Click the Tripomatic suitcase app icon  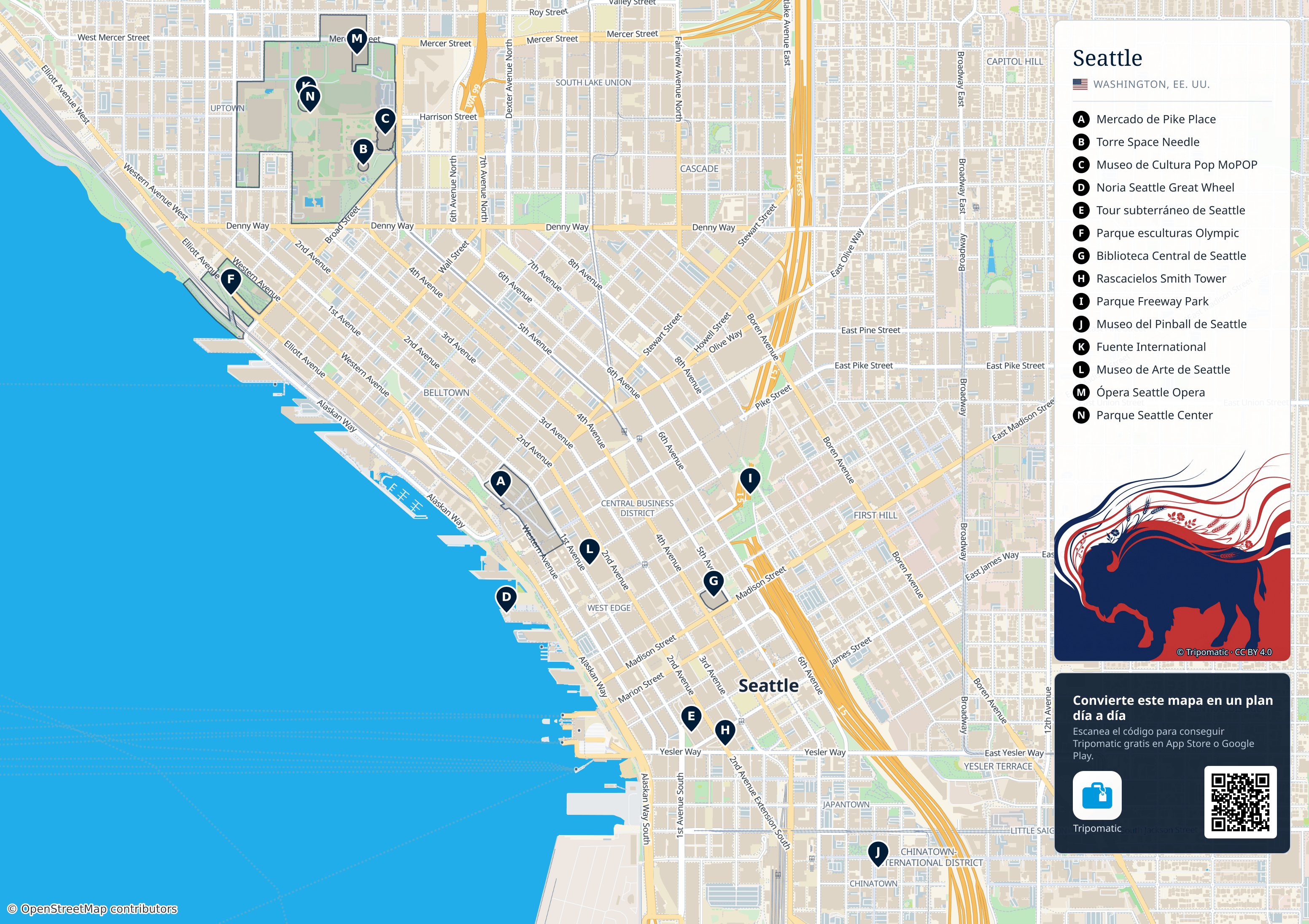tap(1097, 795)
